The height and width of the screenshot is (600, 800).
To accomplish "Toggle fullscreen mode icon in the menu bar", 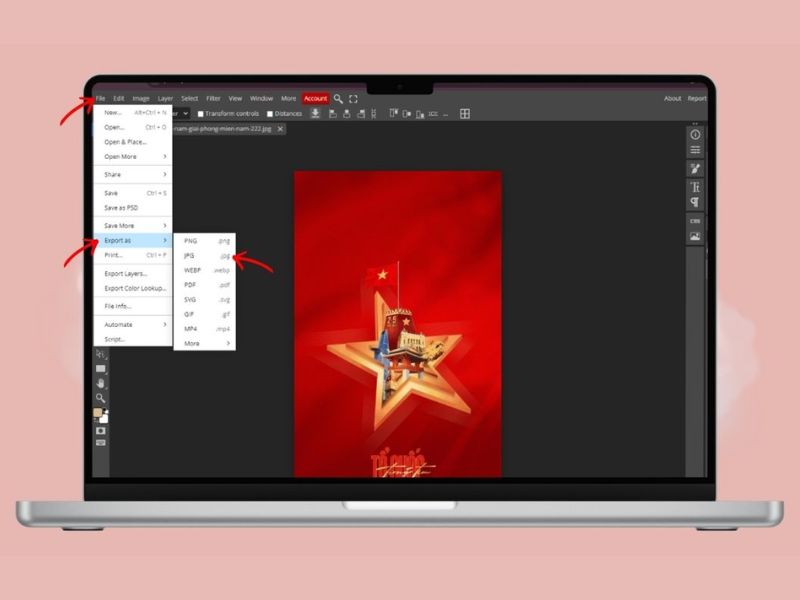I will 353,99.
